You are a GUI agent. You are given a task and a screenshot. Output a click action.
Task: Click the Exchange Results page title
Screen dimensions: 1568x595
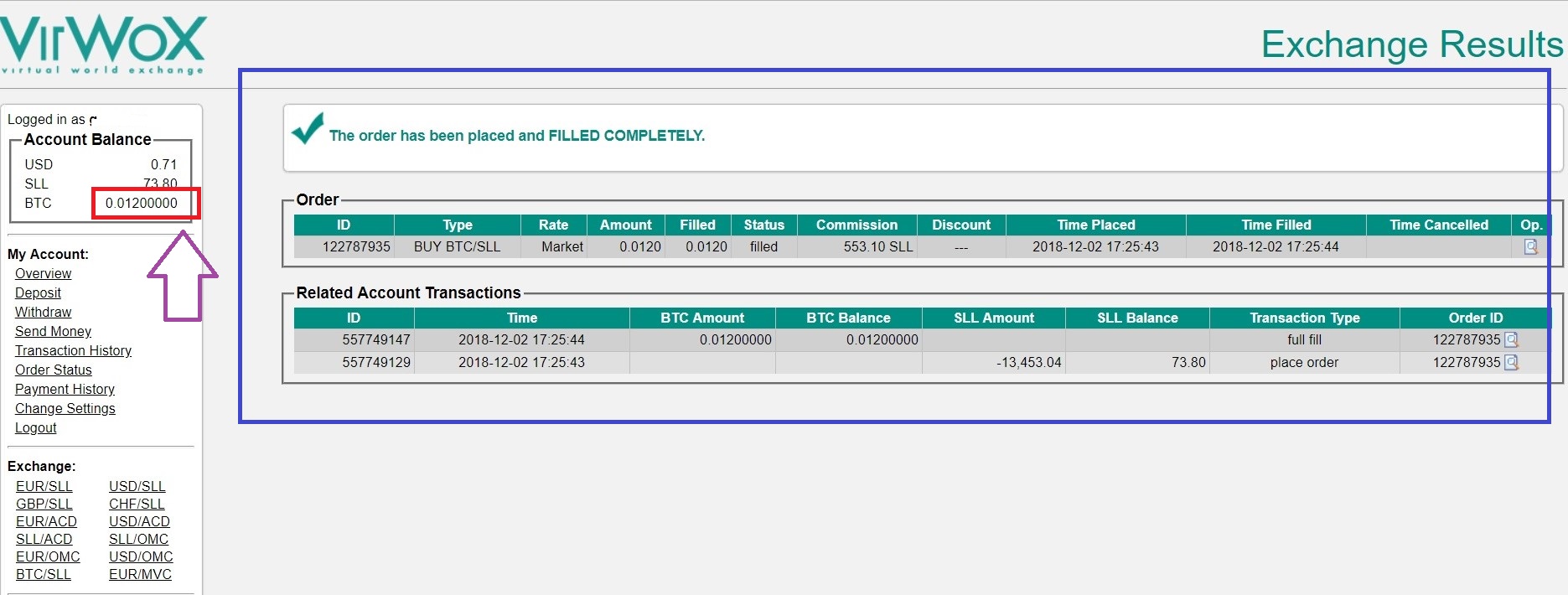[x=1412, y=44]
